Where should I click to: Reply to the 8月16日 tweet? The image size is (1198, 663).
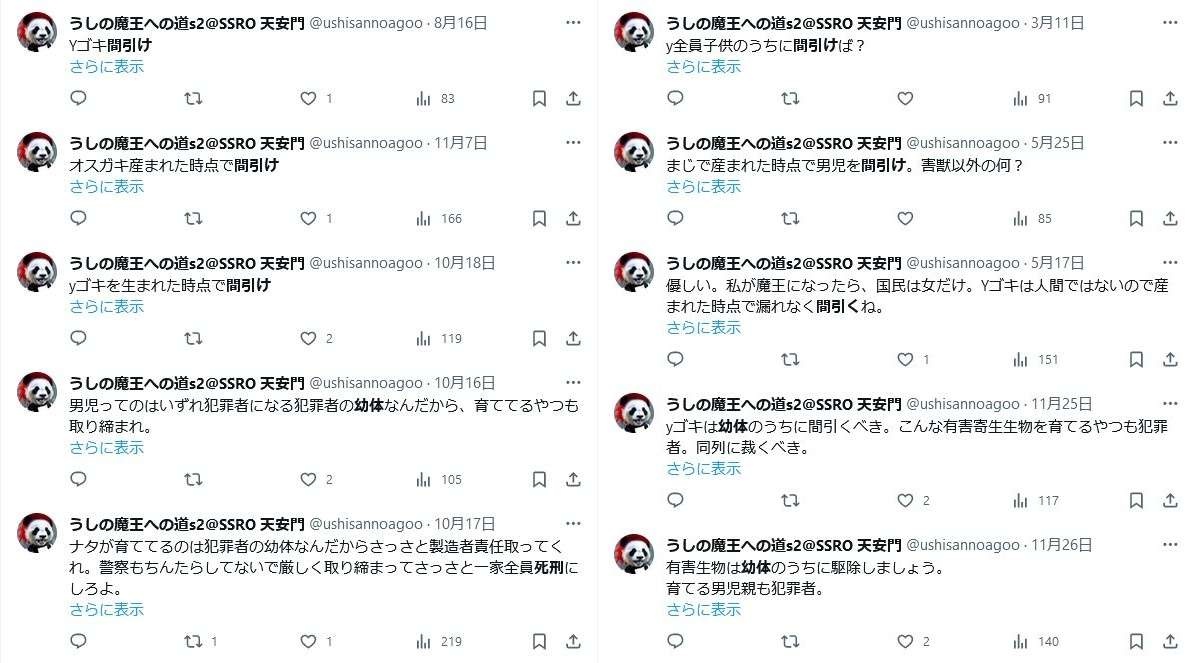[x=78, y=99]
